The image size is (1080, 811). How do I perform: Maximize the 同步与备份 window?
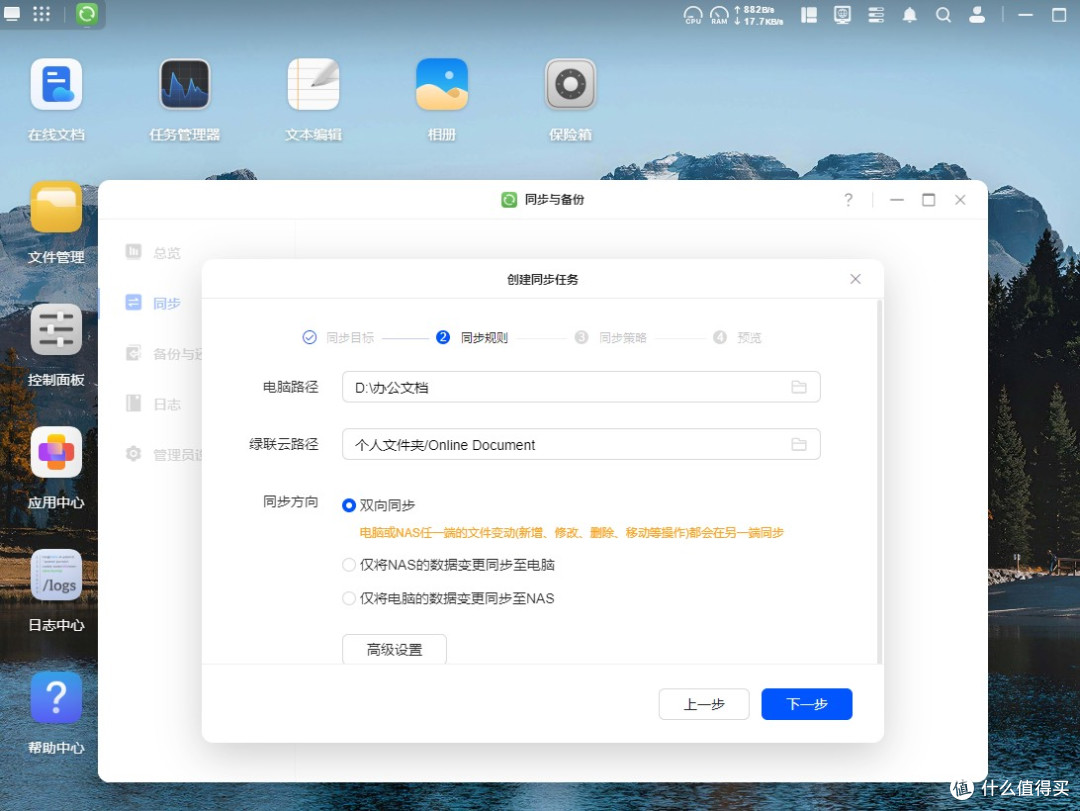pyautogui.click(x=928, y=200)
